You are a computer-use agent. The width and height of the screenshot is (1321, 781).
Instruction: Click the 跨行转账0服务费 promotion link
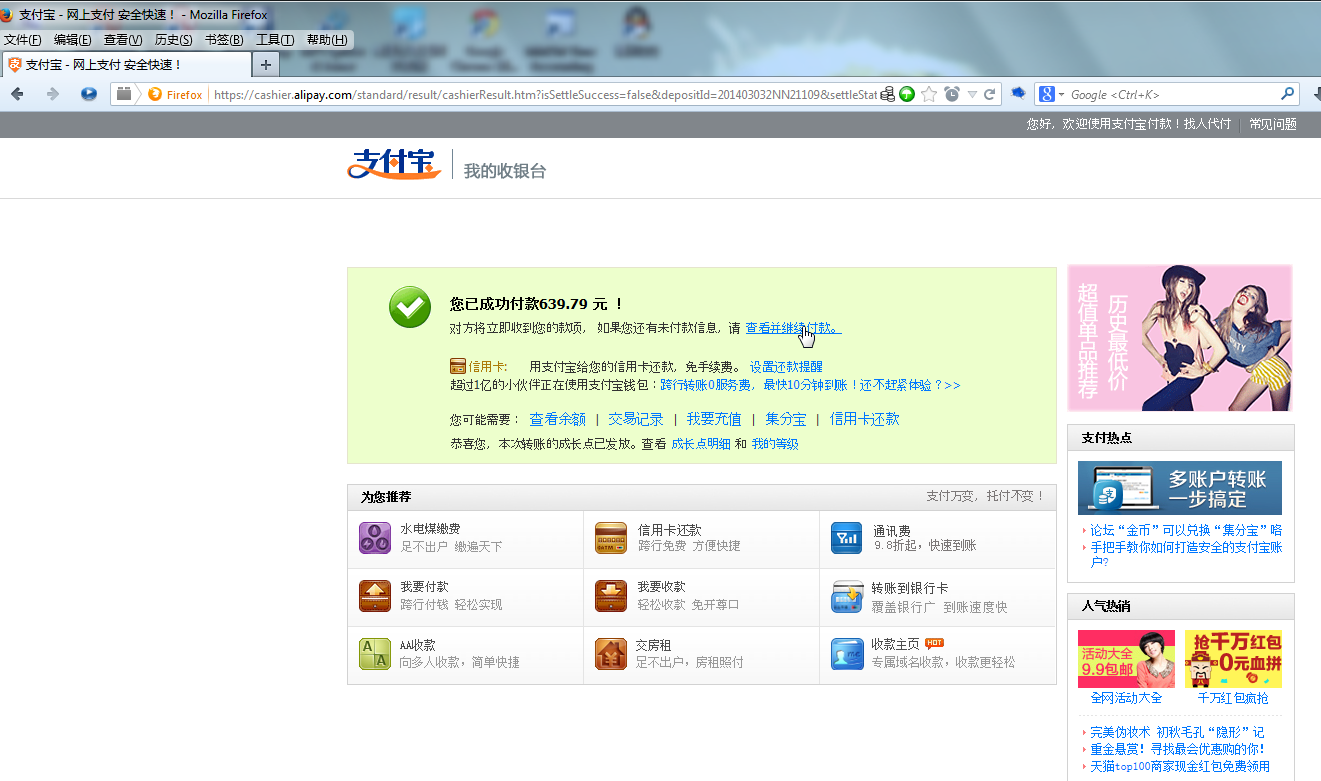pyautogui.click(x=810, y=385)
